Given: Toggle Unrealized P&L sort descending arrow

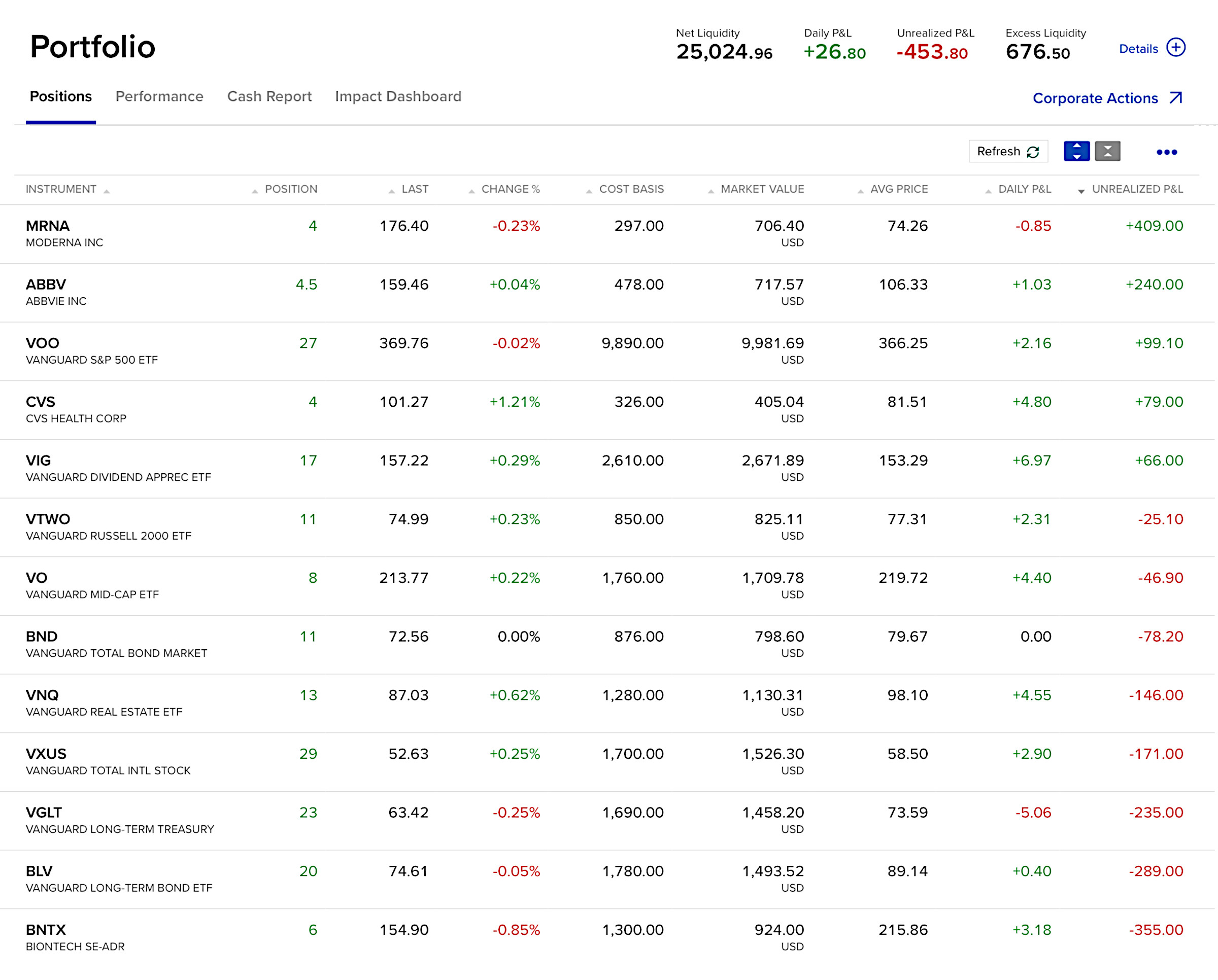Looking at the screenshot, I should point(1081,191).
